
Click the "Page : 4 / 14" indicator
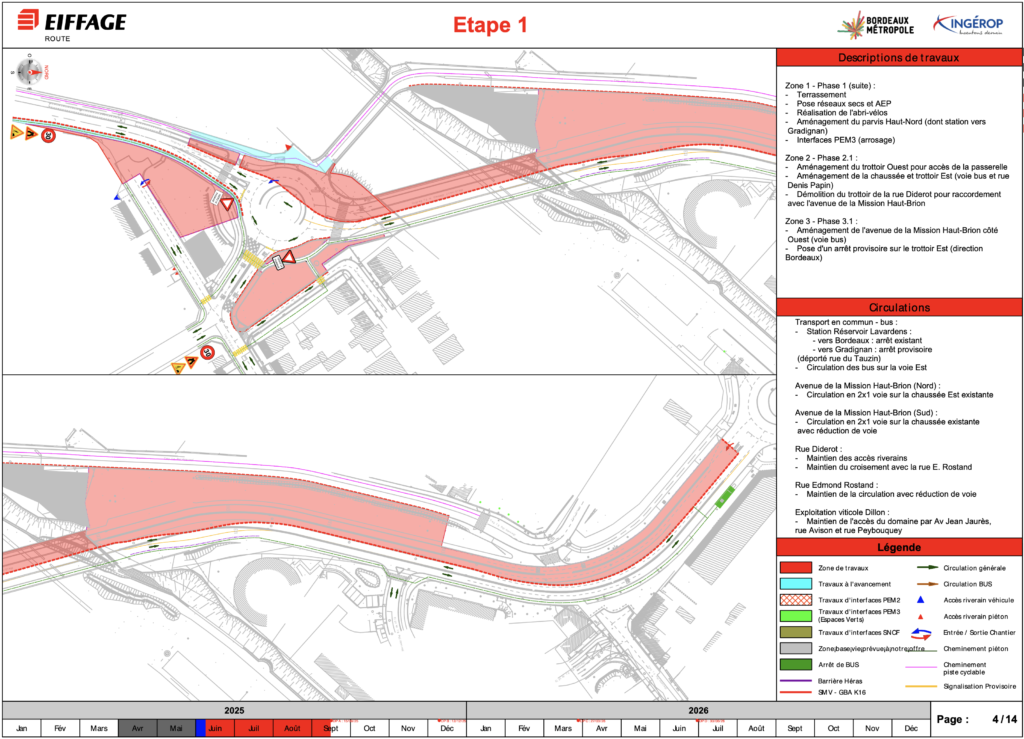(976, 719)
